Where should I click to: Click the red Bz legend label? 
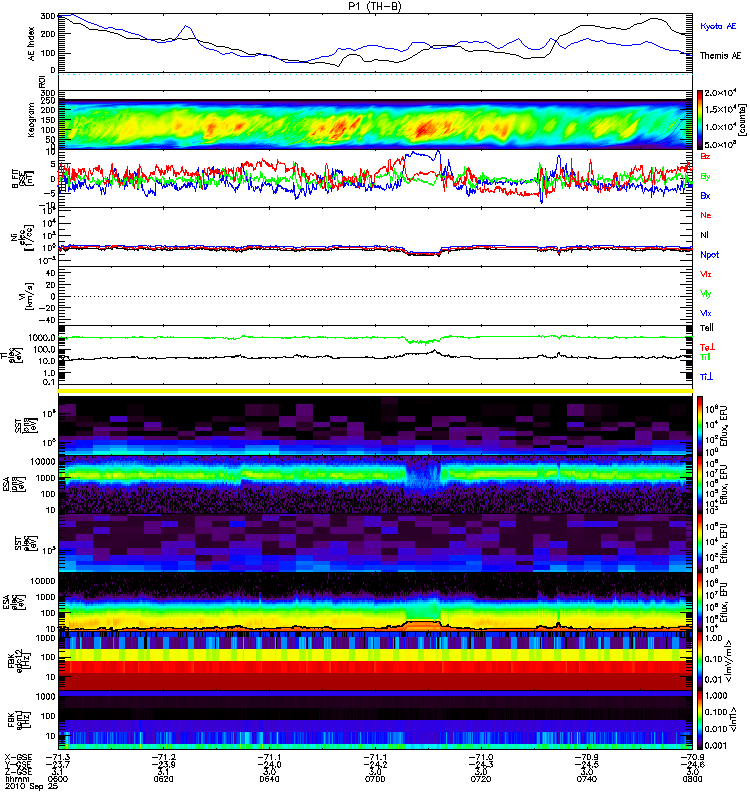click(x=705, y=156)
